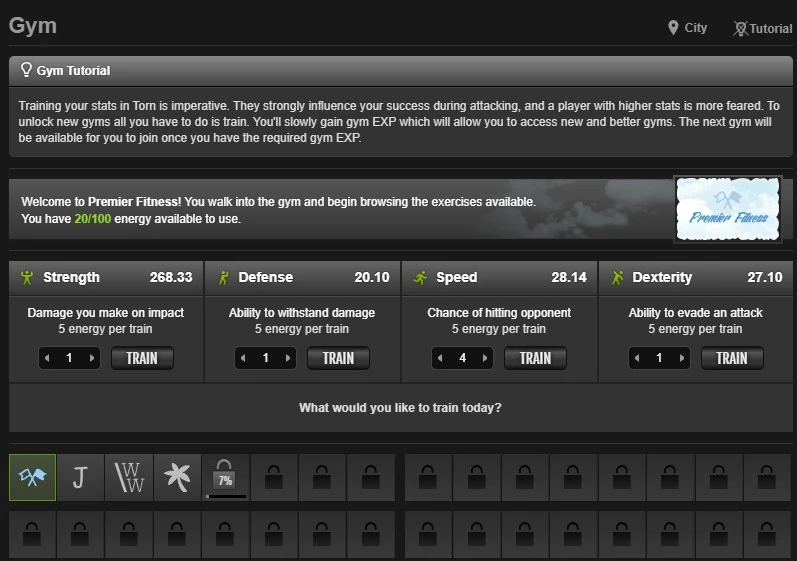
Task: Hit the Dexterity TRAIN button
Action: click(732, 358)
